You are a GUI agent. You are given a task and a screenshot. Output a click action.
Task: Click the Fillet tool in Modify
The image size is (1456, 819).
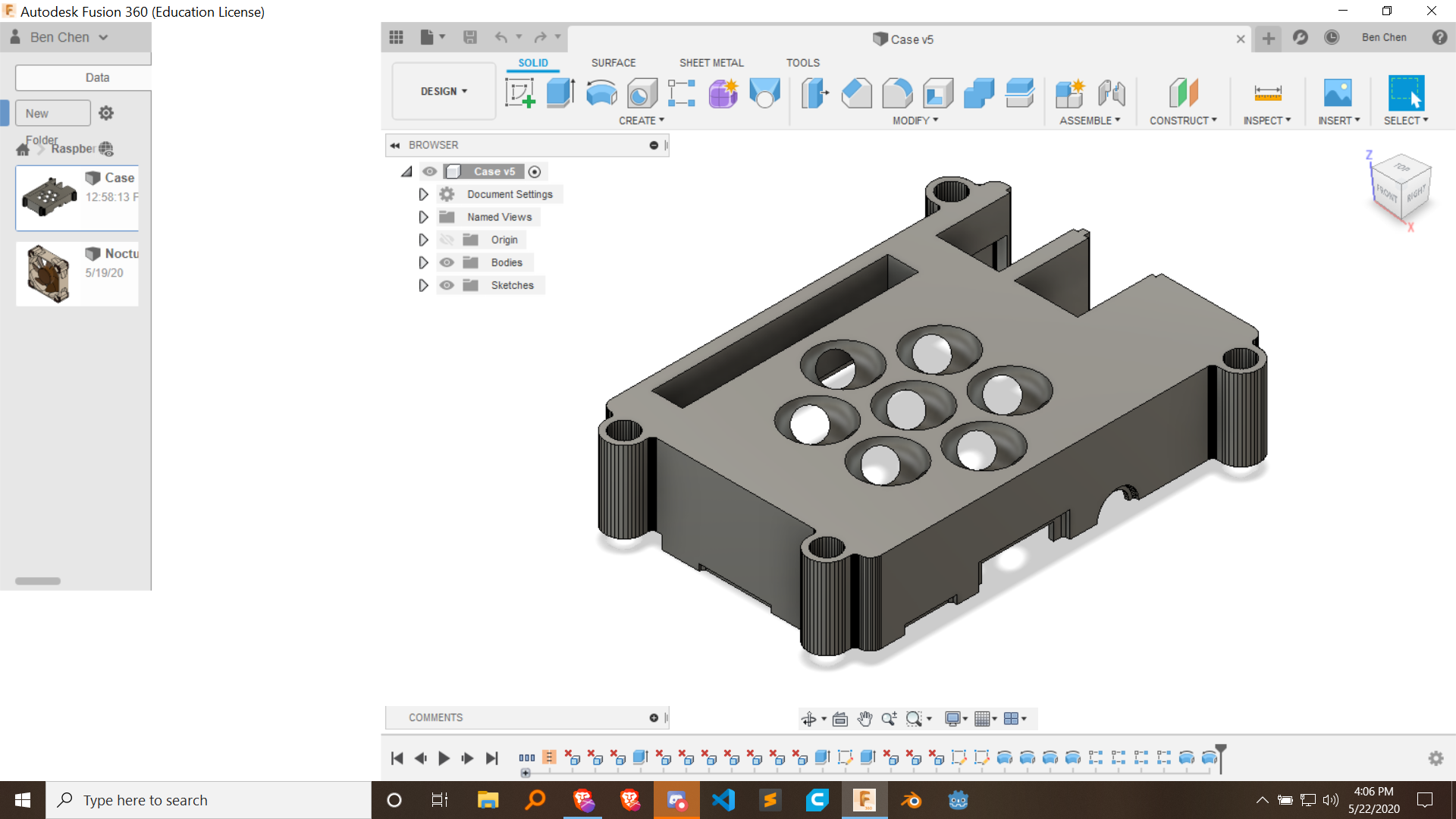point(897,93)
